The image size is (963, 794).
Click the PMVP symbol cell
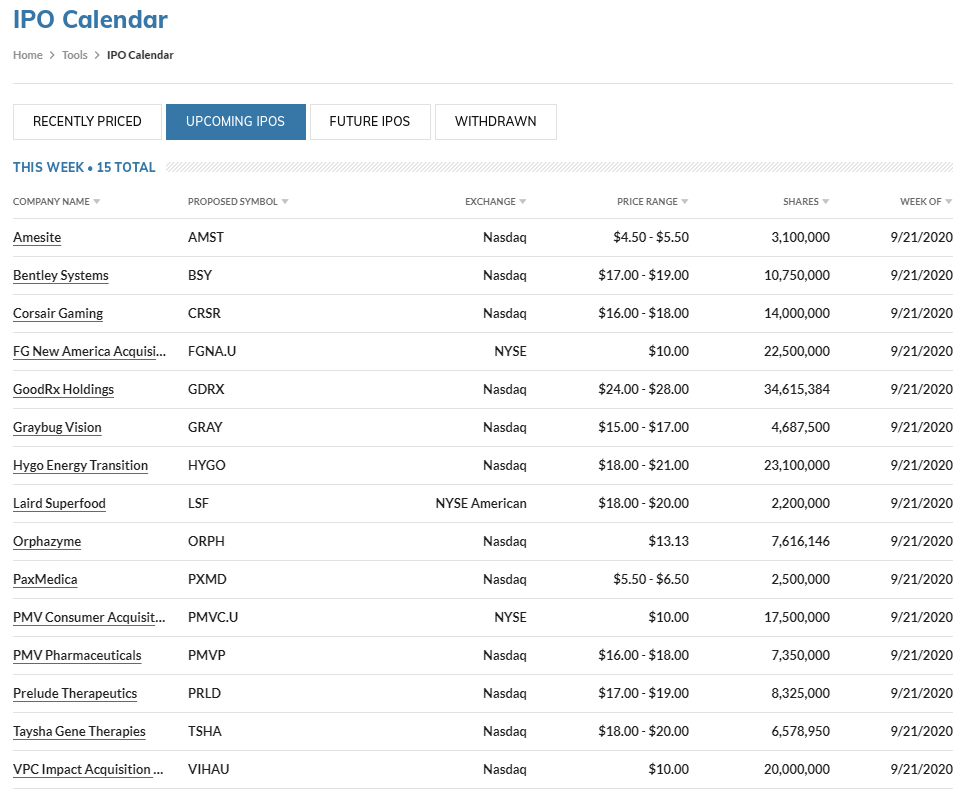(x=206, y=656)
